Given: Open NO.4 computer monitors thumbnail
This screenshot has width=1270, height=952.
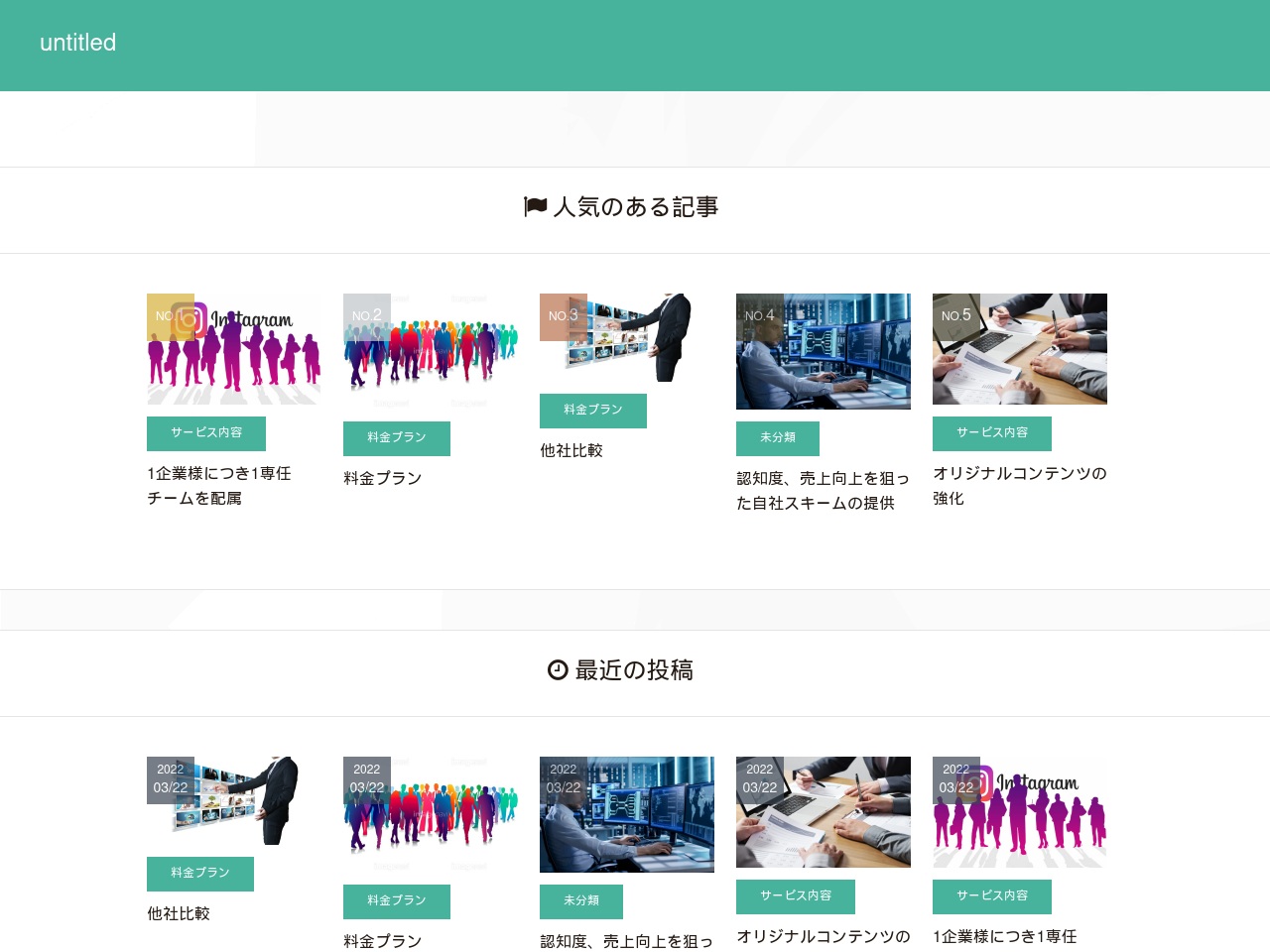Looking at the screenshot, I should [x=824, y=351].
